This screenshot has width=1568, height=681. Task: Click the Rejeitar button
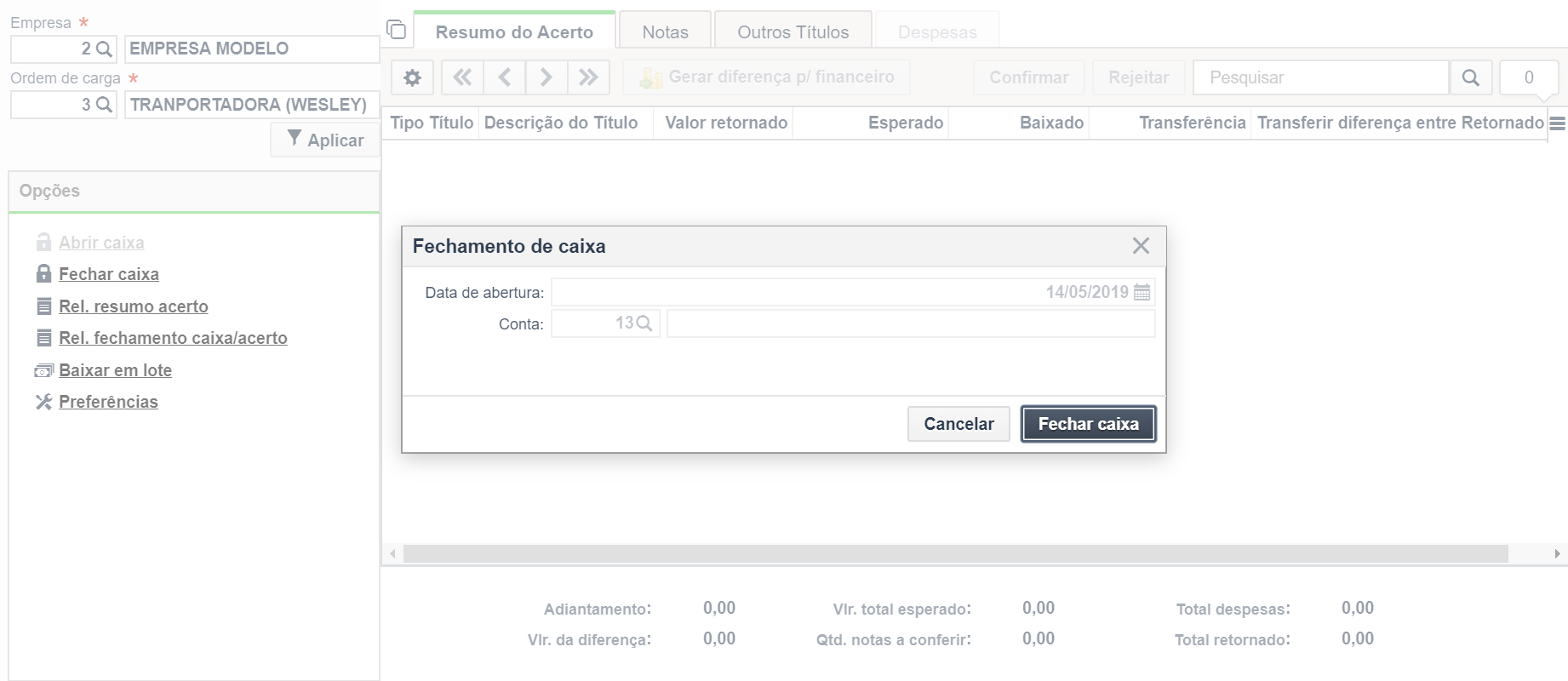1138,77
